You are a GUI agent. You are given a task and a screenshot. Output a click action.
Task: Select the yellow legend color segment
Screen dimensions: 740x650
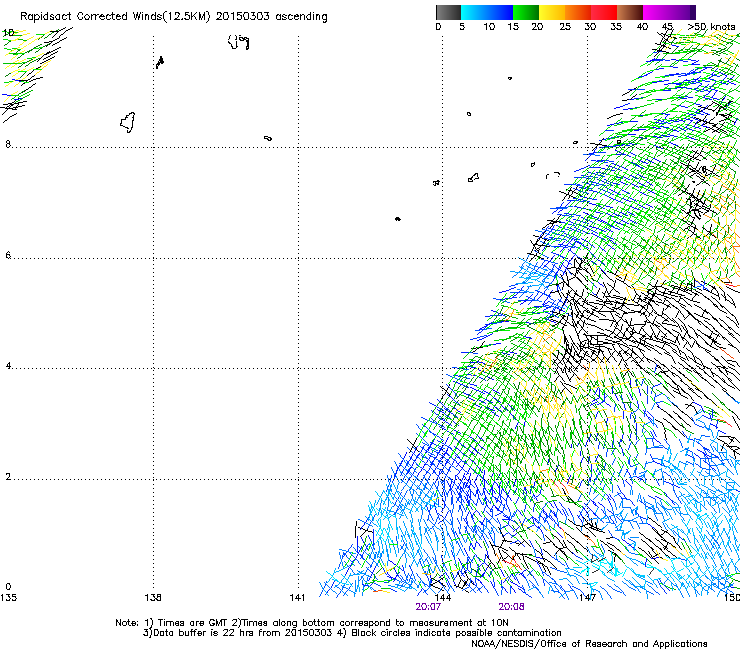tap(552, 12)
